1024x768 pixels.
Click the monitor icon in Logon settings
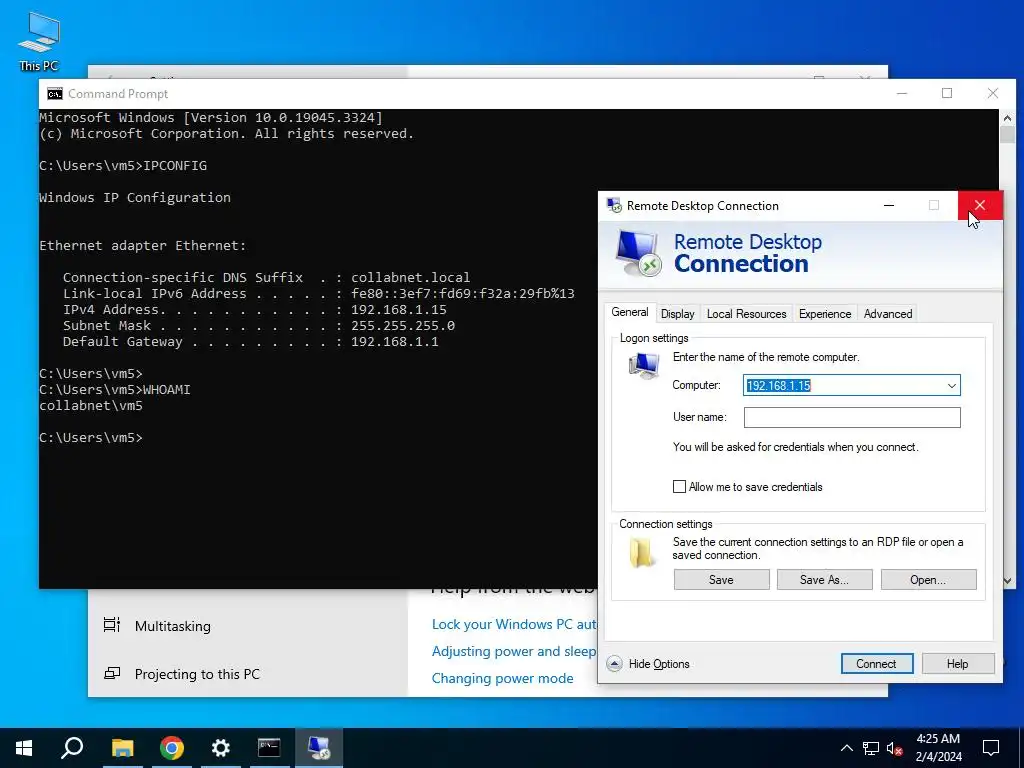644,366
